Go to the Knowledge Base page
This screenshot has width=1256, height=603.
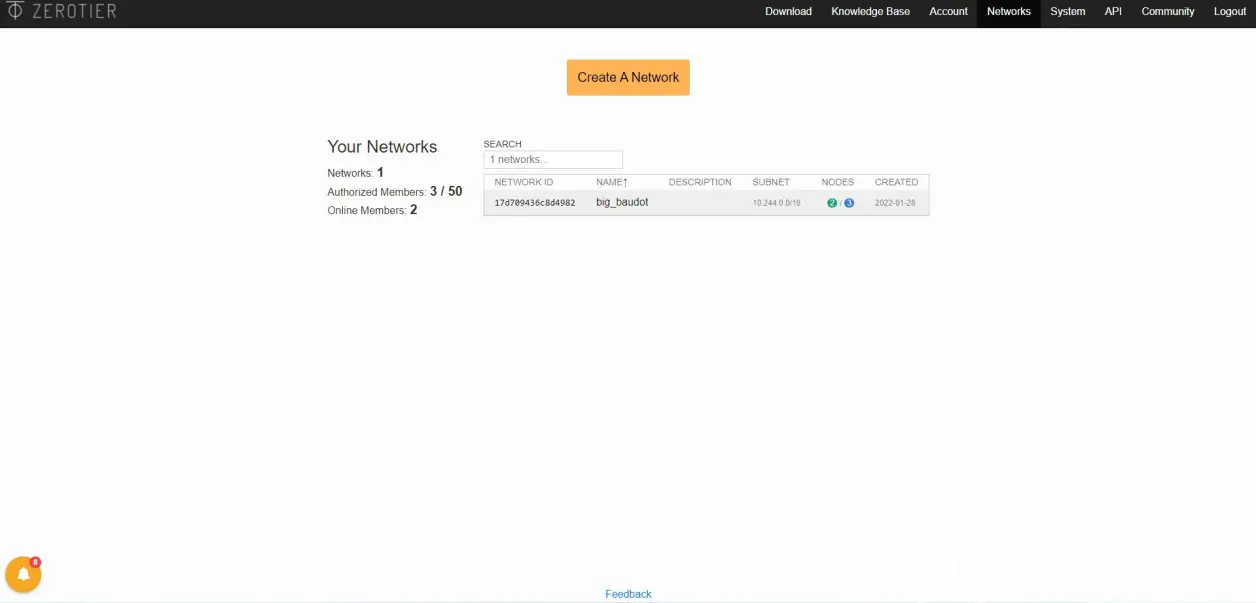tap(870, 12)
